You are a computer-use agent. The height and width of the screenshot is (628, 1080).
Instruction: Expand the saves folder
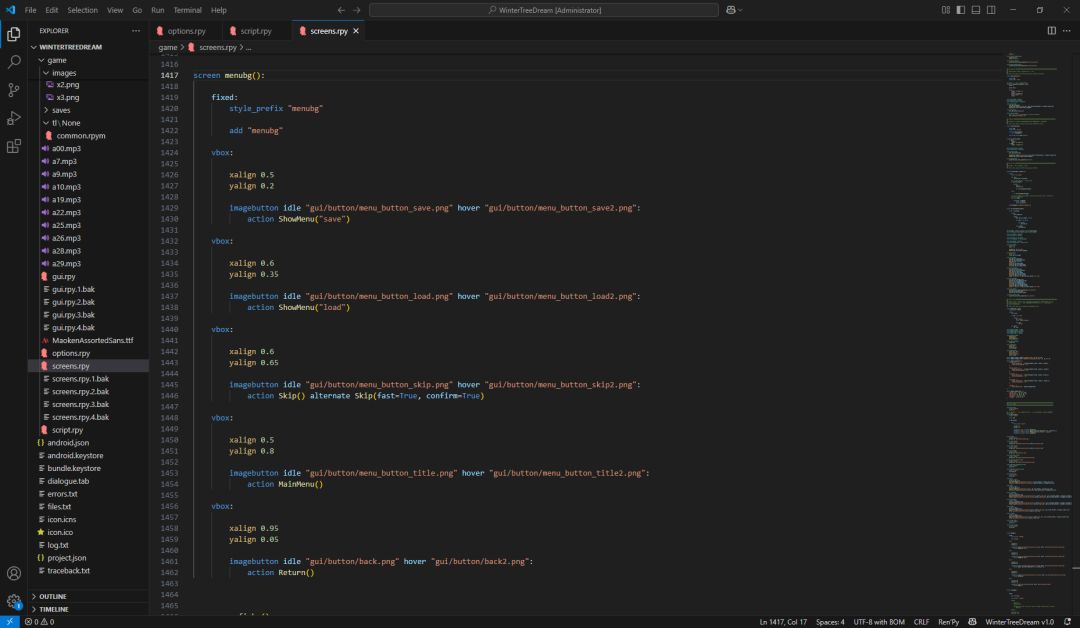point(60,110)
